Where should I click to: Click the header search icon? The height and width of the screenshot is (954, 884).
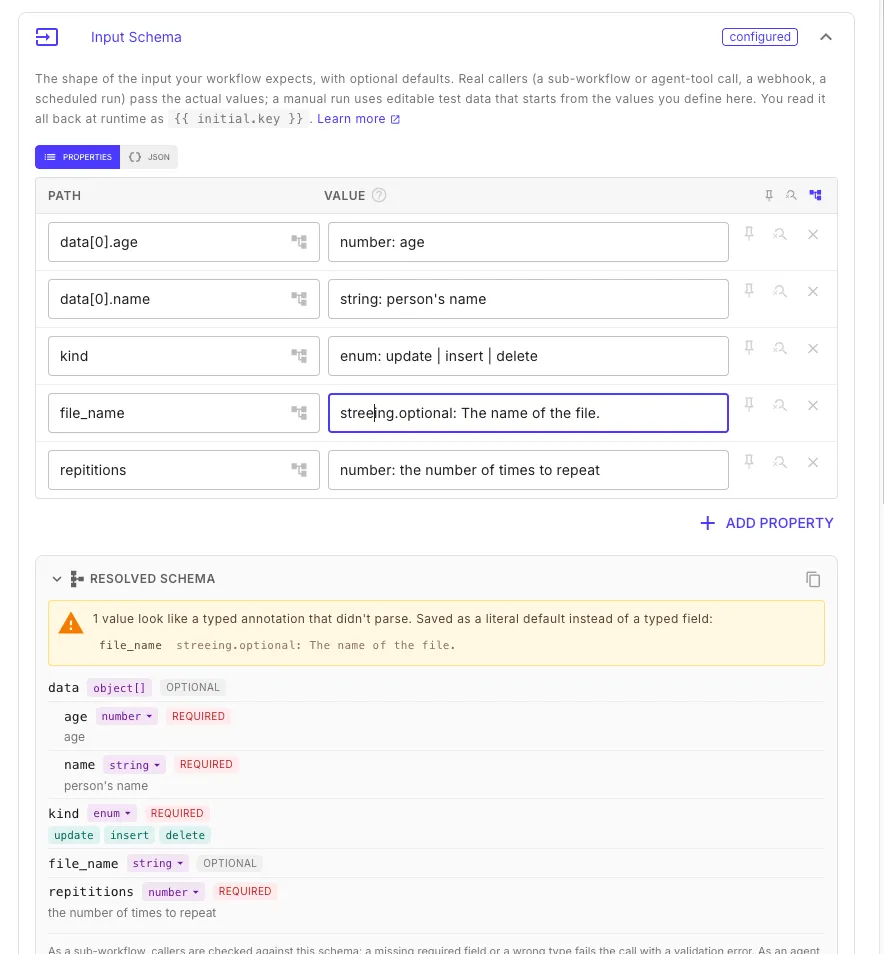click(x=791, y=195)
